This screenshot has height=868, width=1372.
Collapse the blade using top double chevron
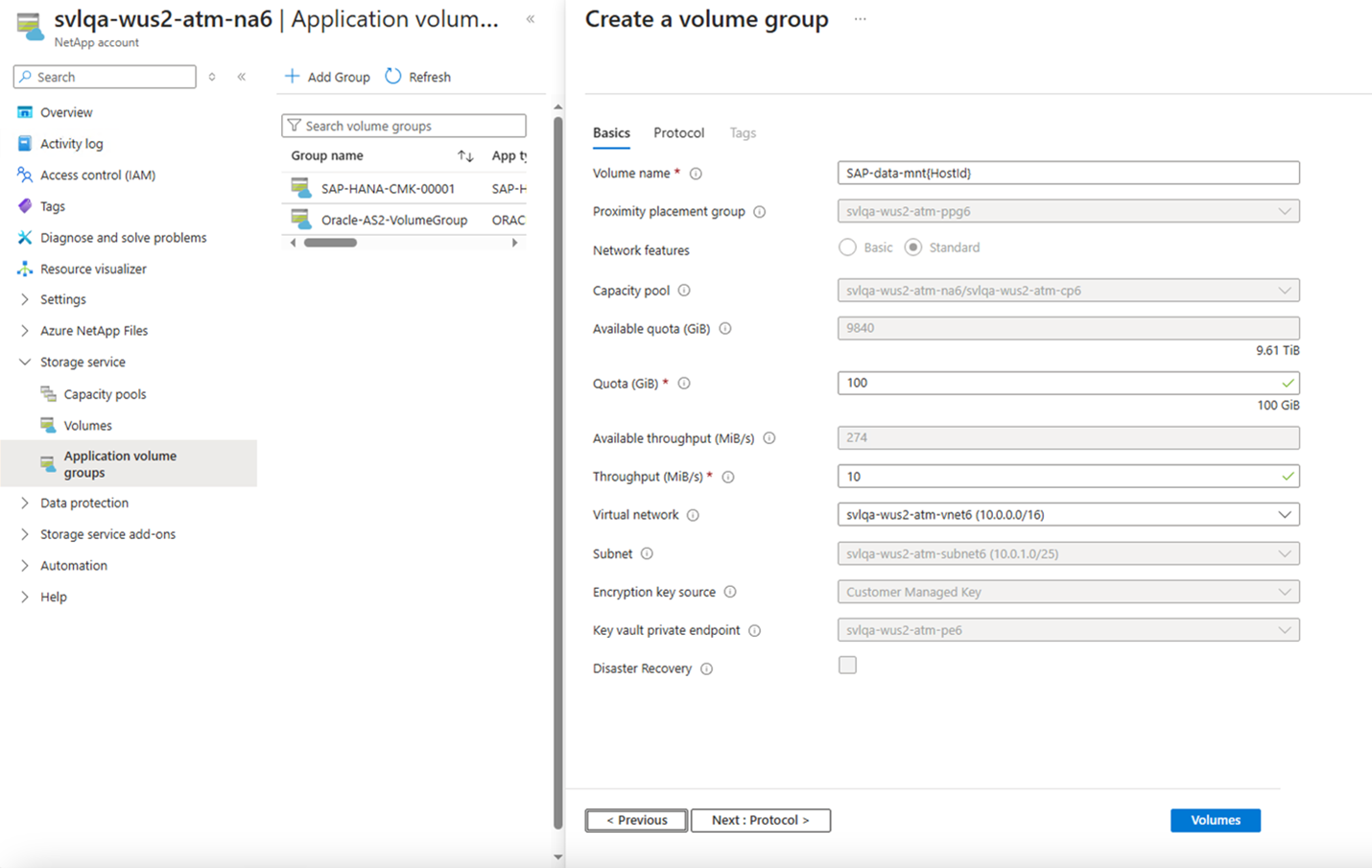pyautogui.click(x=531, y=19)
